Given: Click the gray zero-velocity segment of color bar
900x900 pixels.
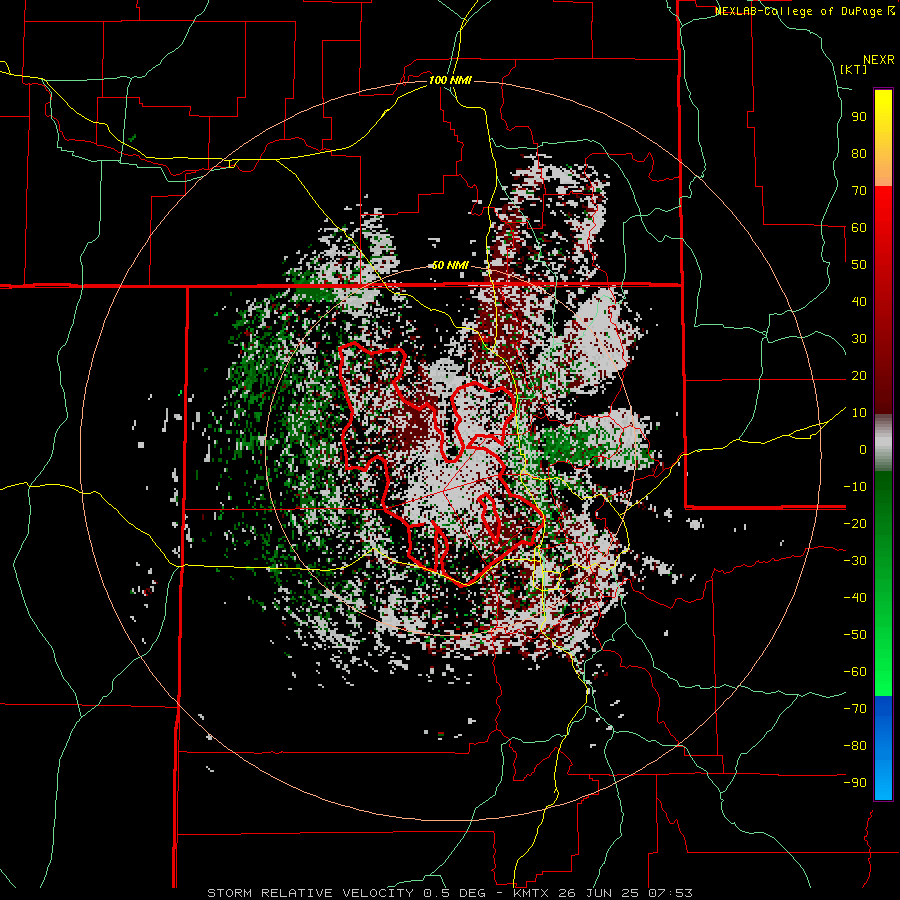Looking at the screenshot, I should tap(883, 445).
